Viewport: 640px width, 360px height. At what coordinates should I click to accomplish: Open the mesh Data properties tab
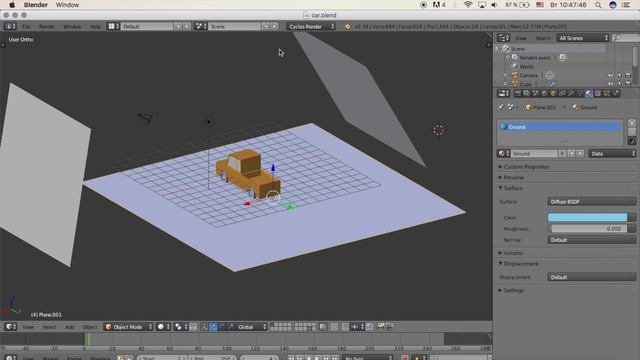point(580,93)
